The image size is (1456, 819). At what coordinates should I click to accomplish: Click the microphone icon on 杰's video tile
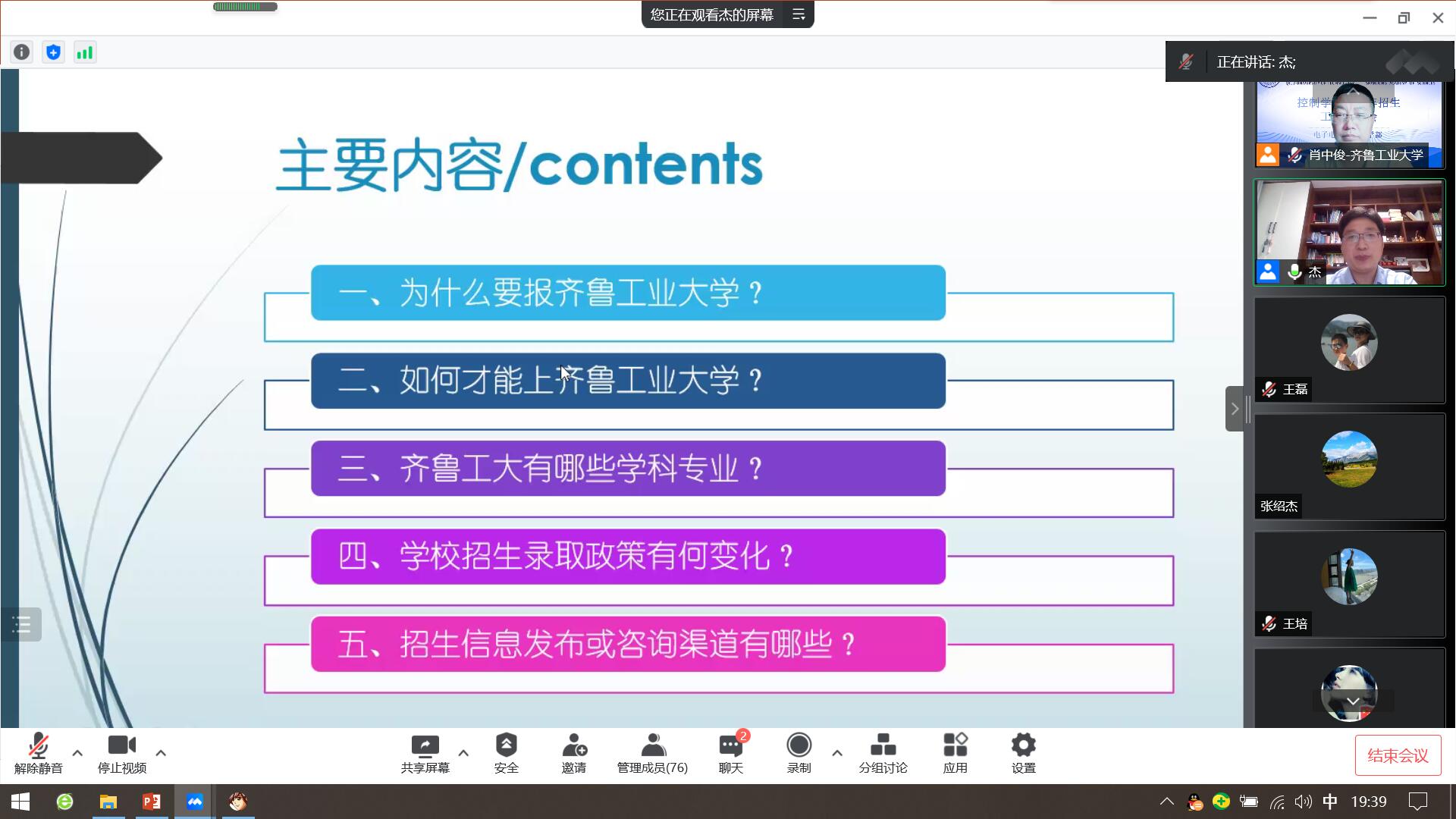pos(1294,271)
